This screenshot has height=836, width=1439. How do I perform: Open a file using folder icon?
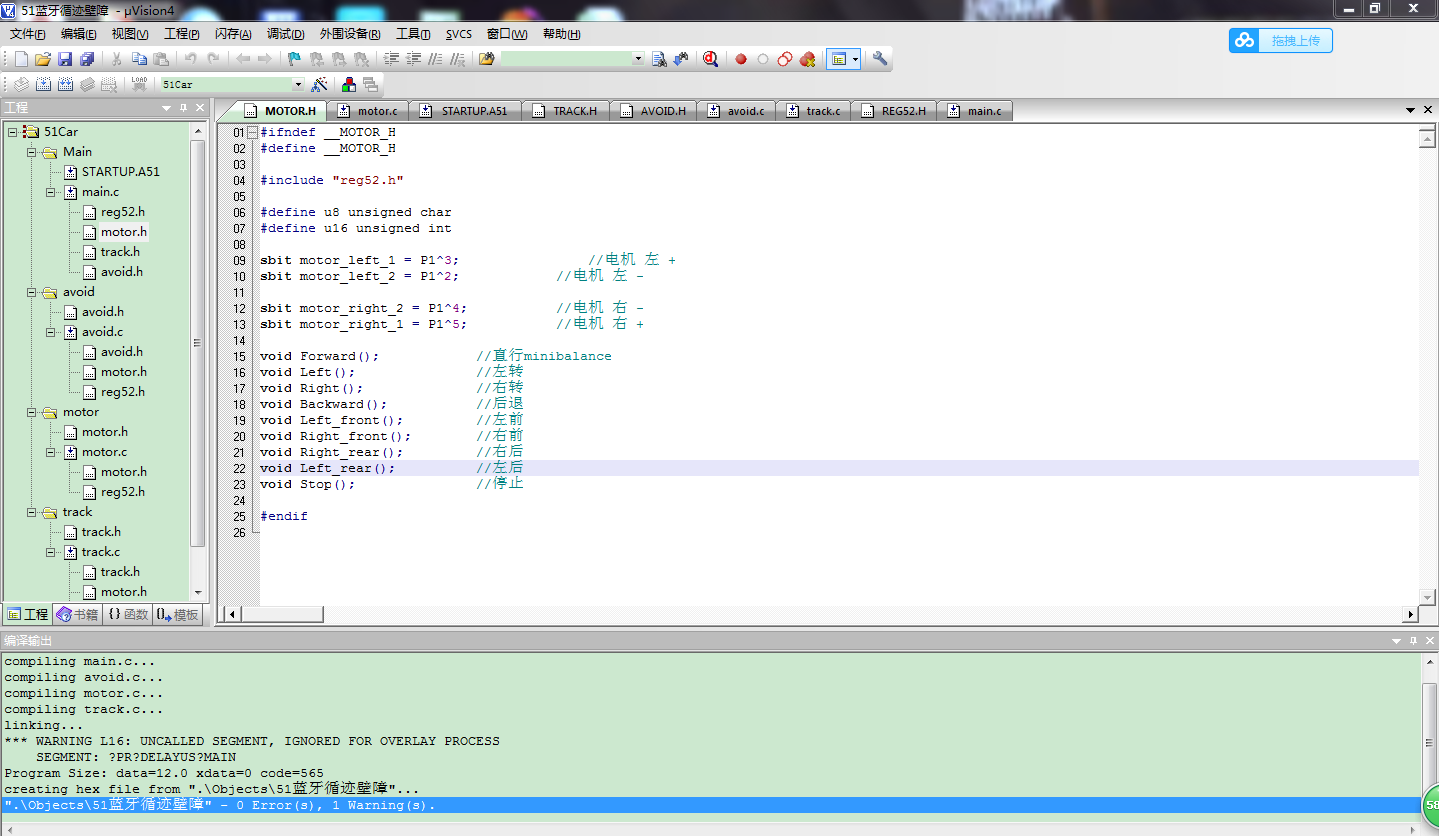43,59
